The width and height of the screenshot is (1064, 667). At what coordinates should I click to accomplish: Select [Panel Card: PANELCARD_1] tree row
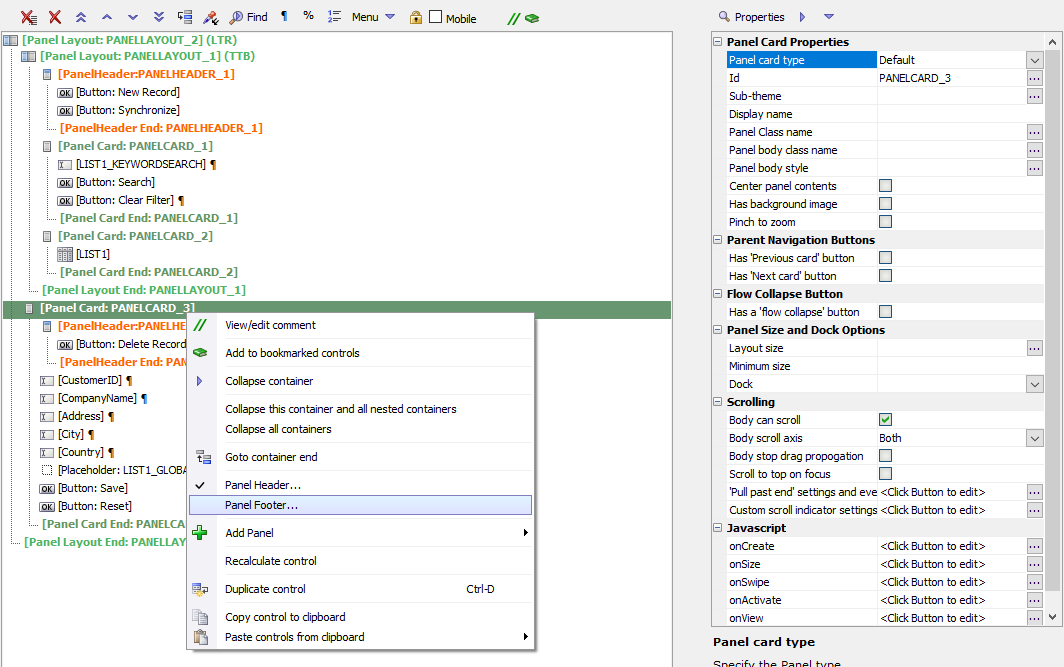pyautogui.click(x=135, y=146)
